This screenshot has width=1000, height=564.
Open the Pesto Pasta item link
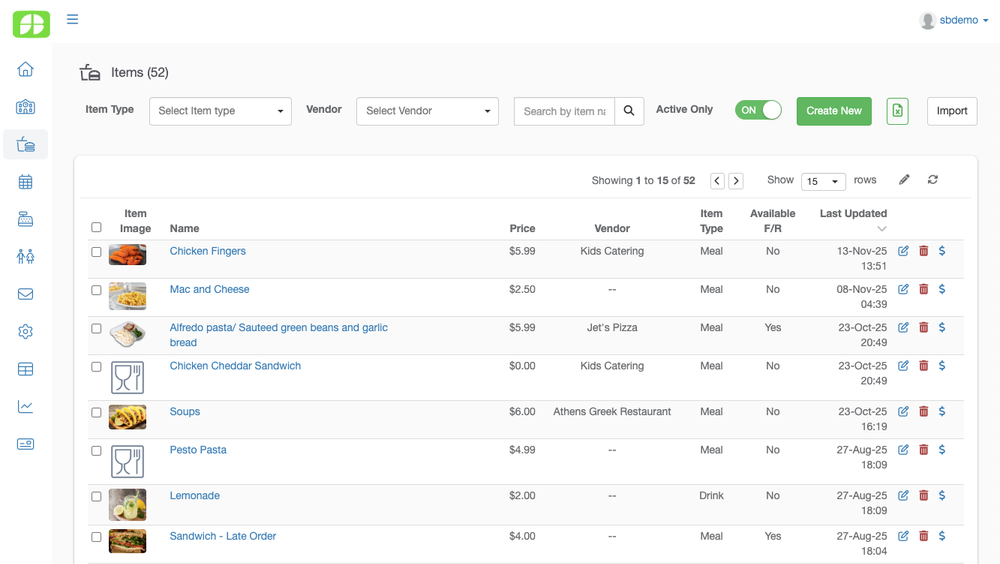198,450
